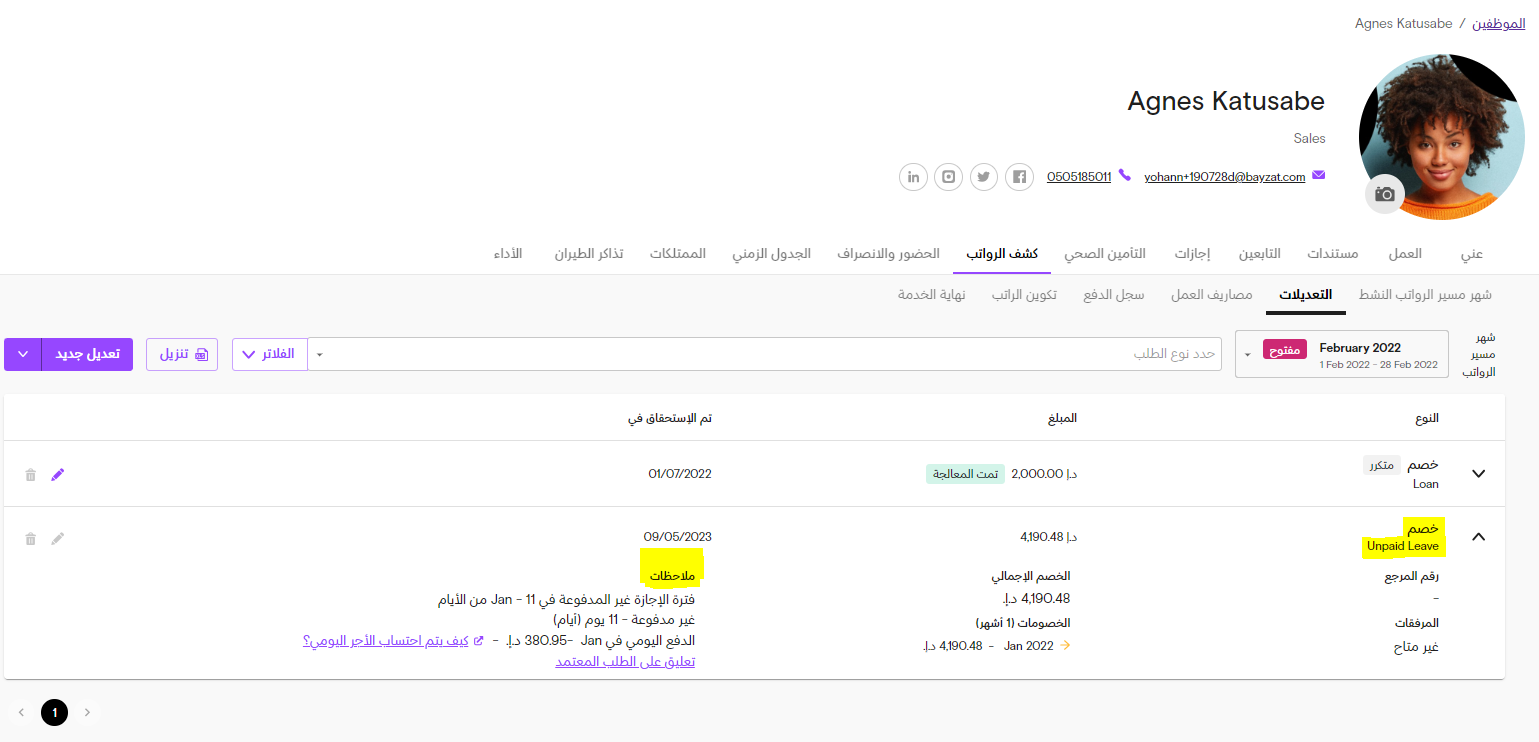Image resolution: width=1539 pixels, height=742 pixels.
Task: Click Agnes Katusabe's profile photo
Action: (x=1442, y=137)
